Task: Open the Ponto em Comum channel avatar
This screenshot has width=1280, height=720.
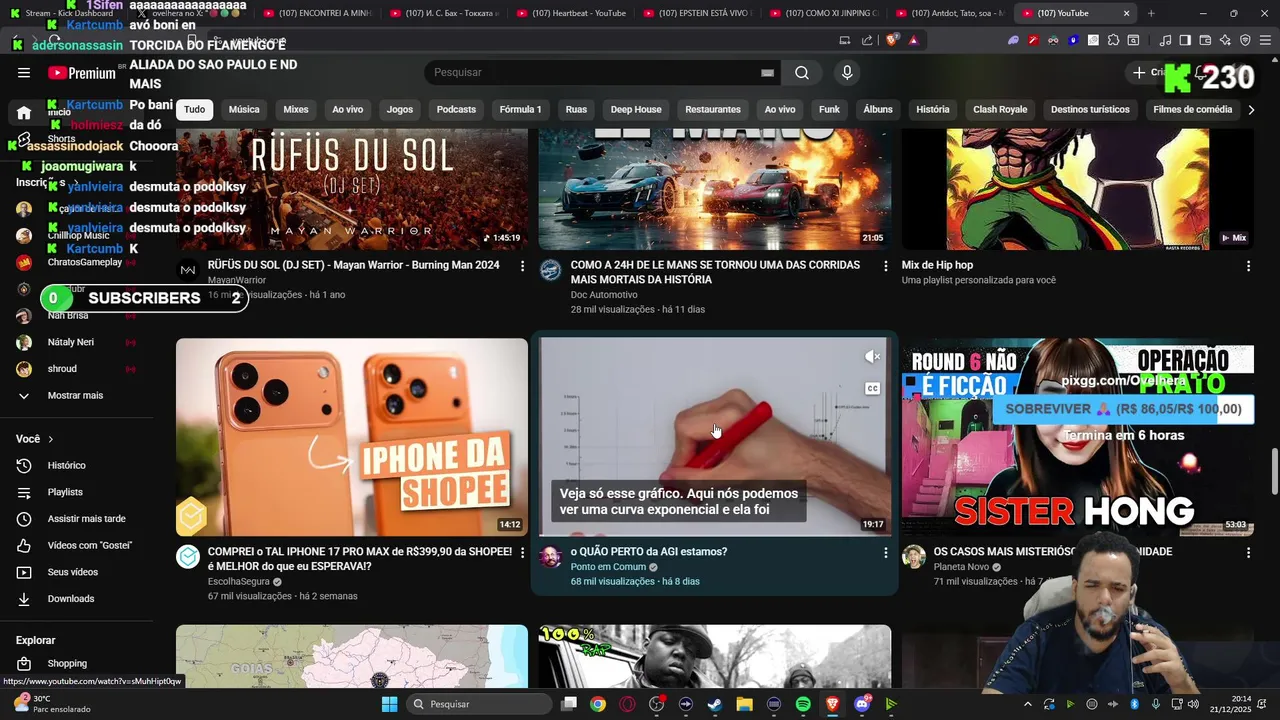Action: (550, 557)
